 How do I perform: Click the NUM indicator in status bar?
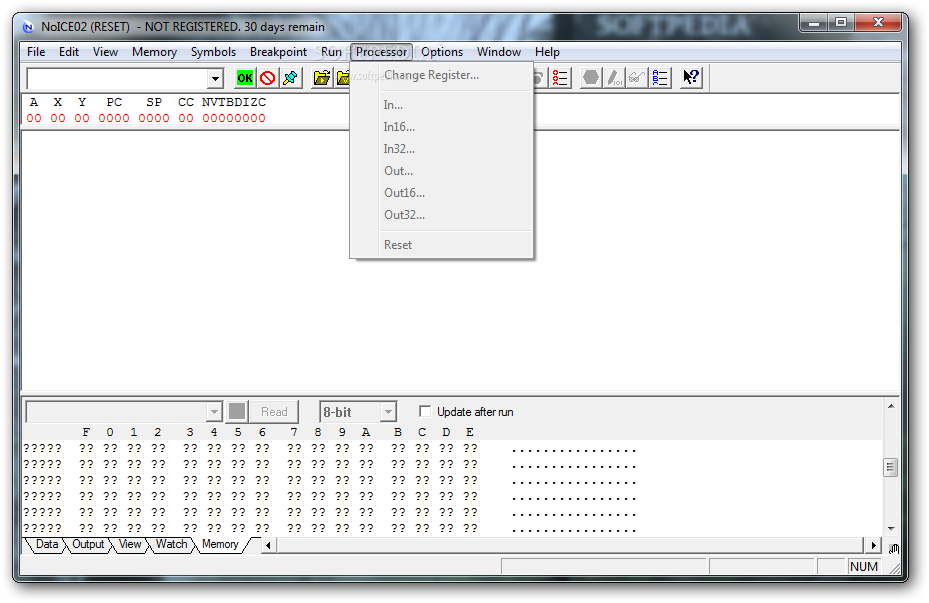[x=863, y=567]
